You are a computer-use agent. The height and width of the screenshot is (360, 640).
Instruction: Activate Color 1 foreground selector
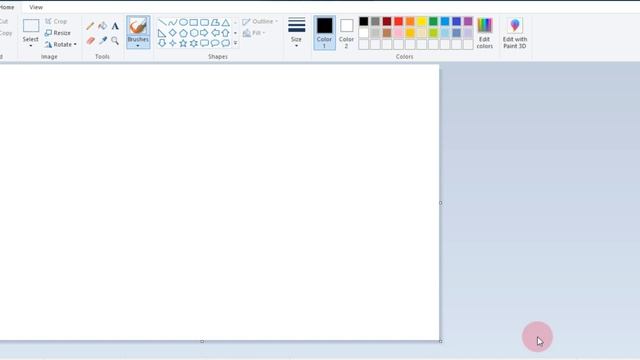pyautogui.click(x=324, y=33)
